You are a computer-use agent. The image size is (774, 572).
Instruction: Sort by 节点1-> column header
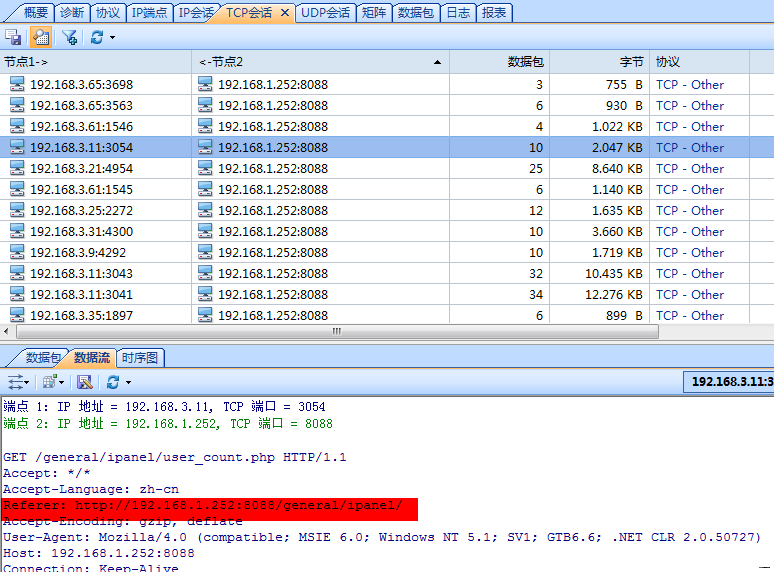point(96,62)
